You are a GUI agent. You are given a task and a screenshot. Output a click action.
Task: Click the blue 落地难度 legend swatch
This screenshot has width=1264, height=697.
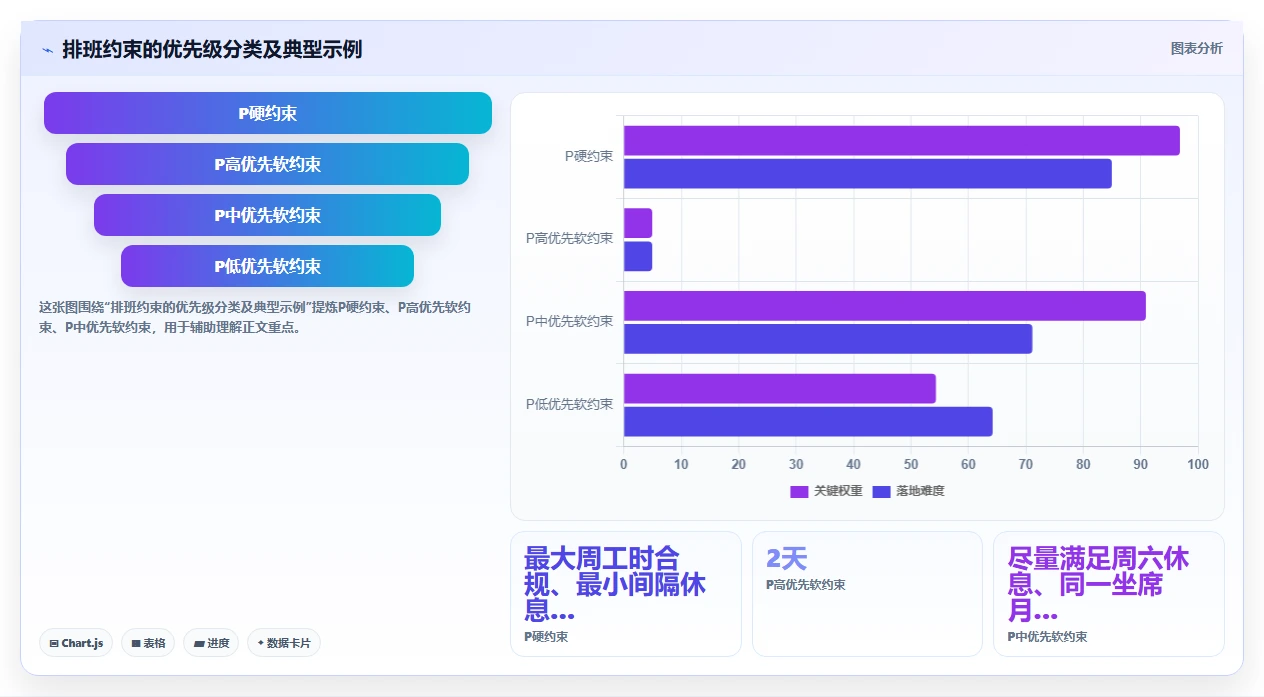point(882,491)
